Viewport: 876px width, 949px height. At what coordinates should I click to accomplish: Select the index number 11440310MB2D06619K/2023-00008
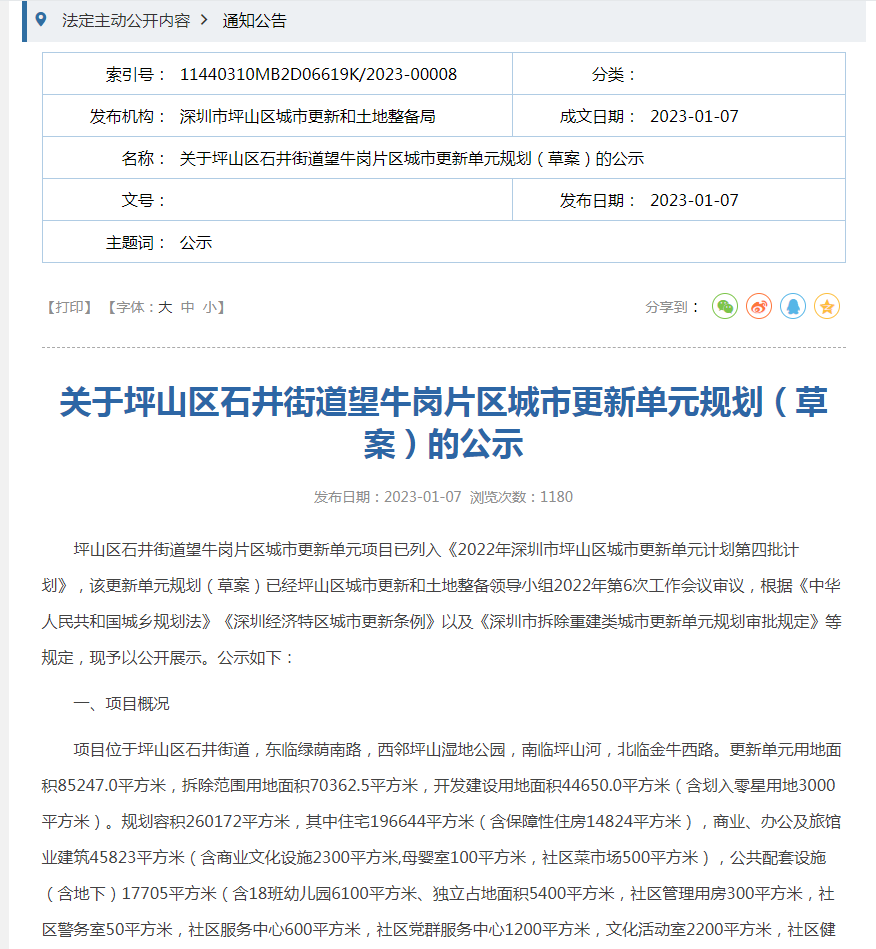pyautogui.click(x=318, y=74)
